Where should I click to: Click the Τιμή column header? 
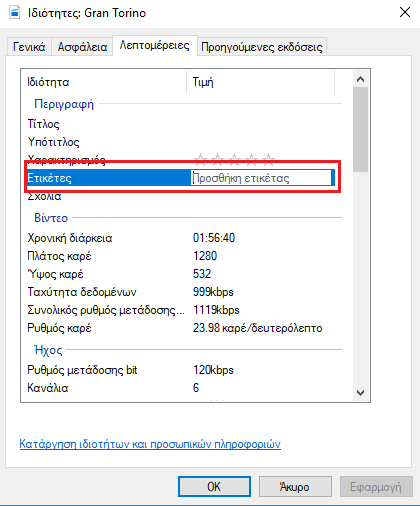[261, 82]
